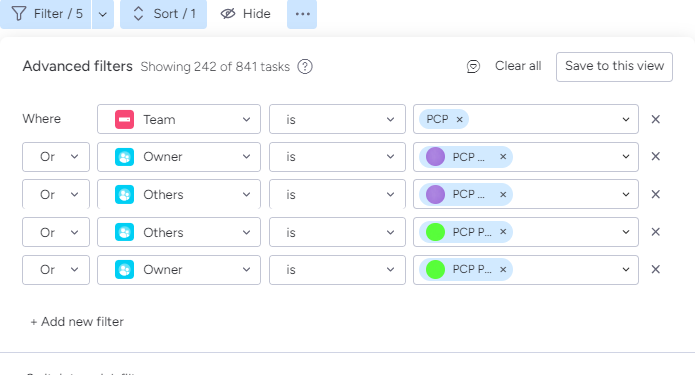Click Add new filter link
Screen dimensions: 695x375
[x=77, y=322]
